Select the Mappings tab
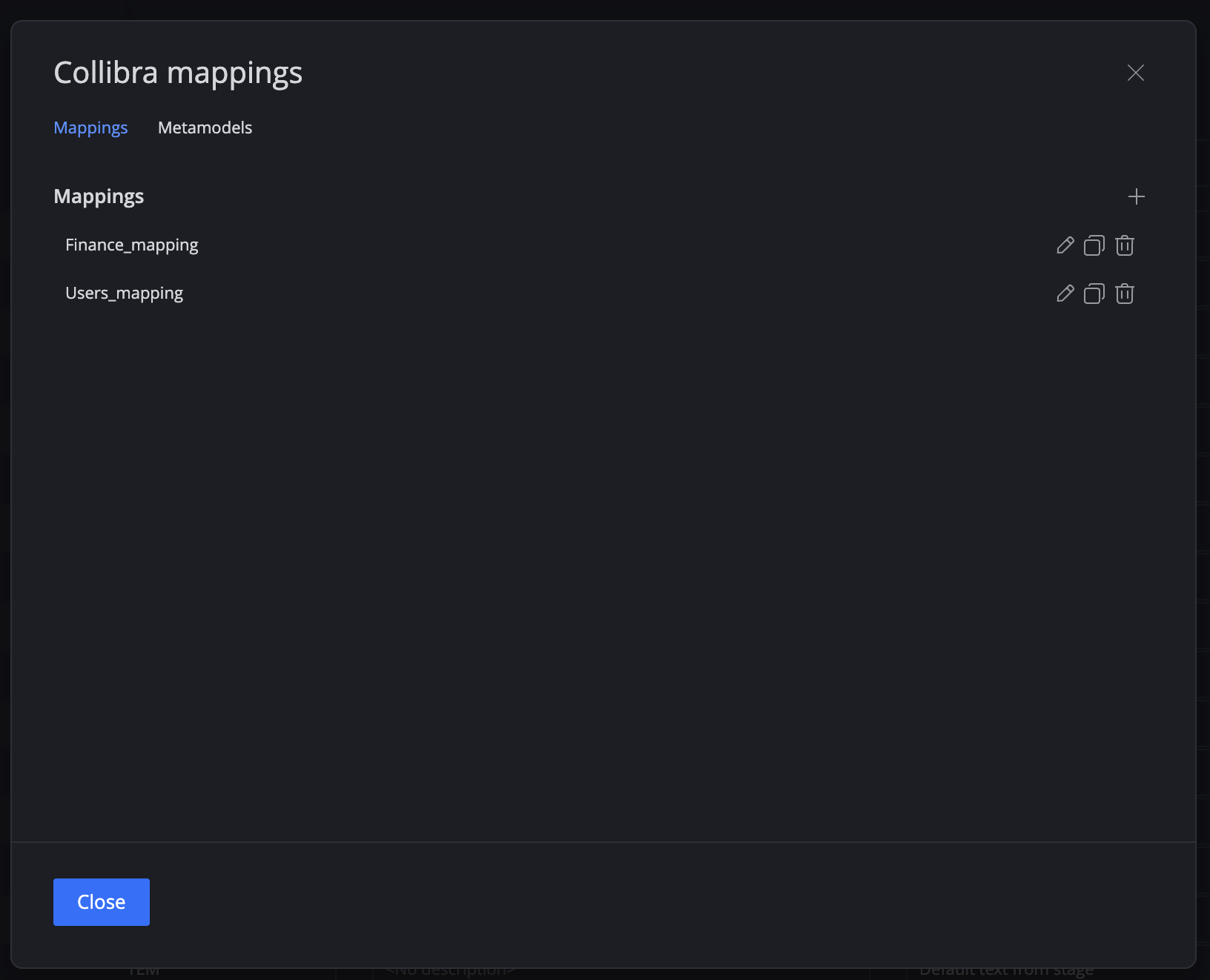 pyautogui.click(x=90, y=128)
